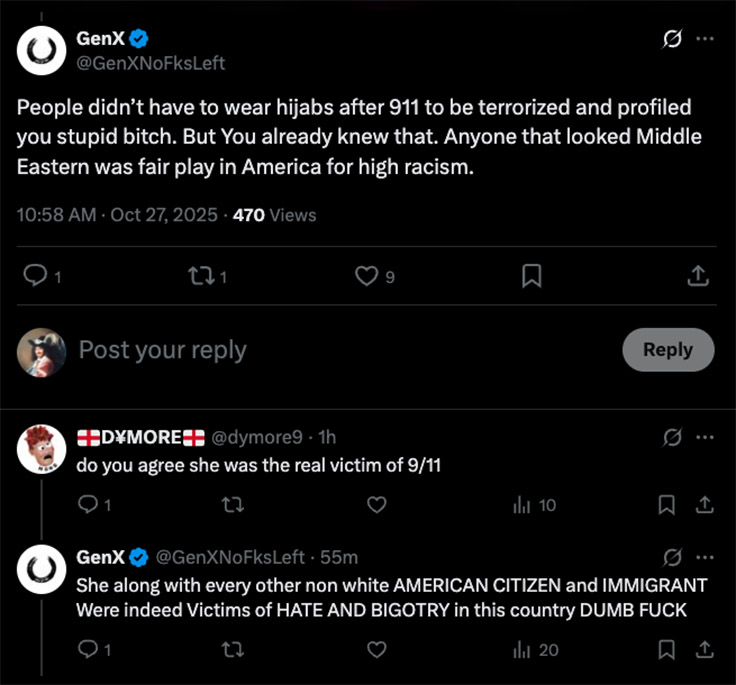
Task: Share the main GenX post
Action: tap(699, 275)
